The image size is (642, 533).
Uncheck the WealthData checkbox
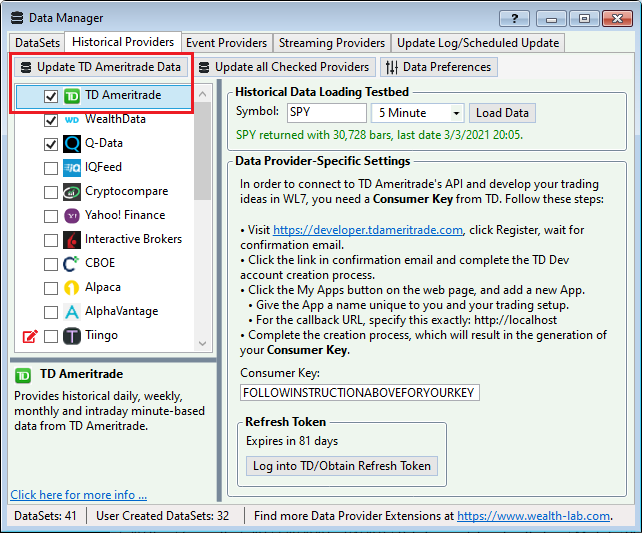51,120
